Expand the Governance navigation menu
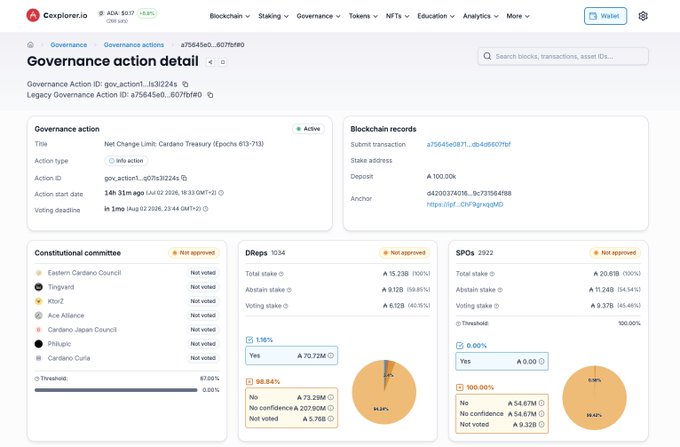The height and width of the screenshot is (447, 680). point(318,16)
